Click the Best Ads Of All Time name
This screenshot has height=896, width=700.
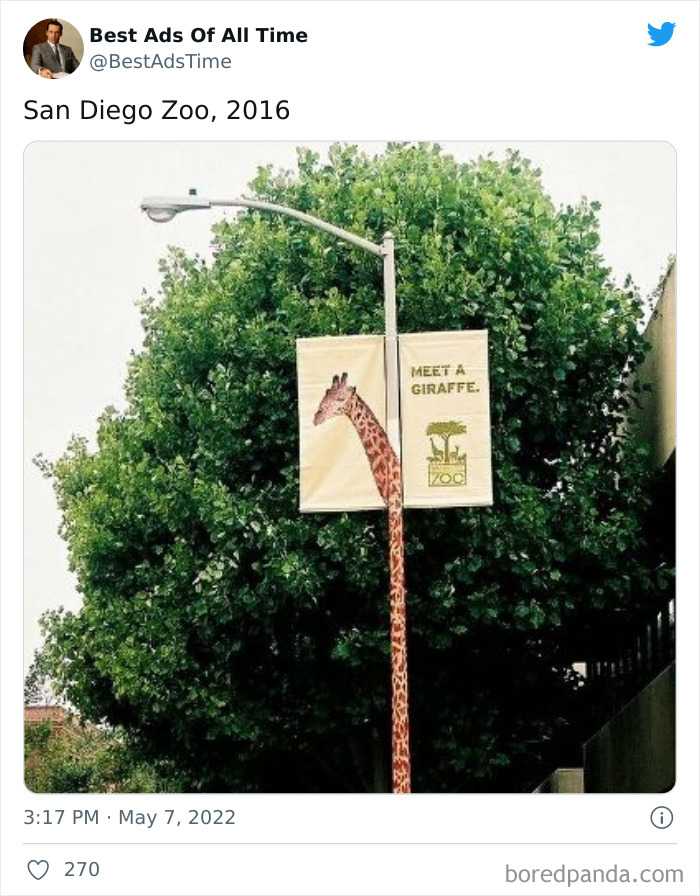(198, 35)
